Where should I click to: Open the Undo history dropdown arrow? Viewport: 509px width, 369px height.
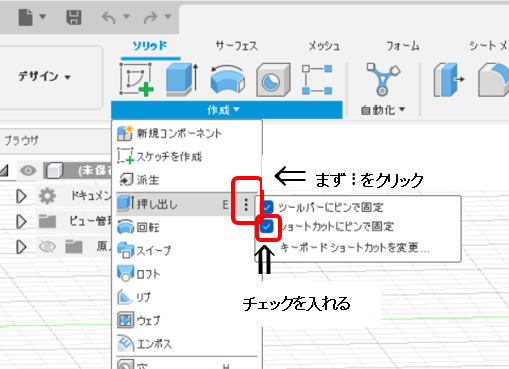click(126, 16)
